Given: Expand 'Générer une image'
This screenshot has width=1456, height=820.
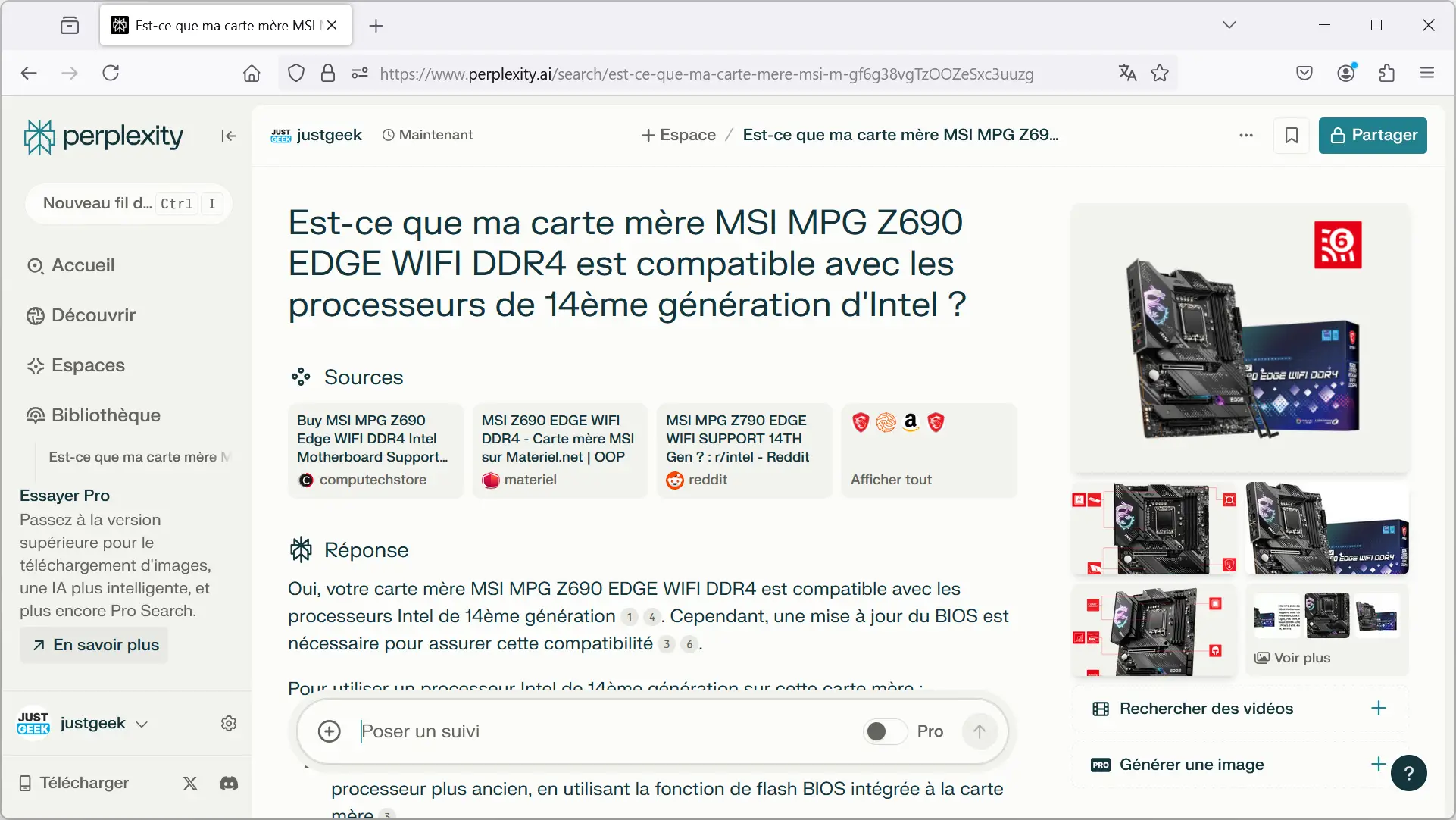Looking at the screenshot, I should (x=1240, y=765).
